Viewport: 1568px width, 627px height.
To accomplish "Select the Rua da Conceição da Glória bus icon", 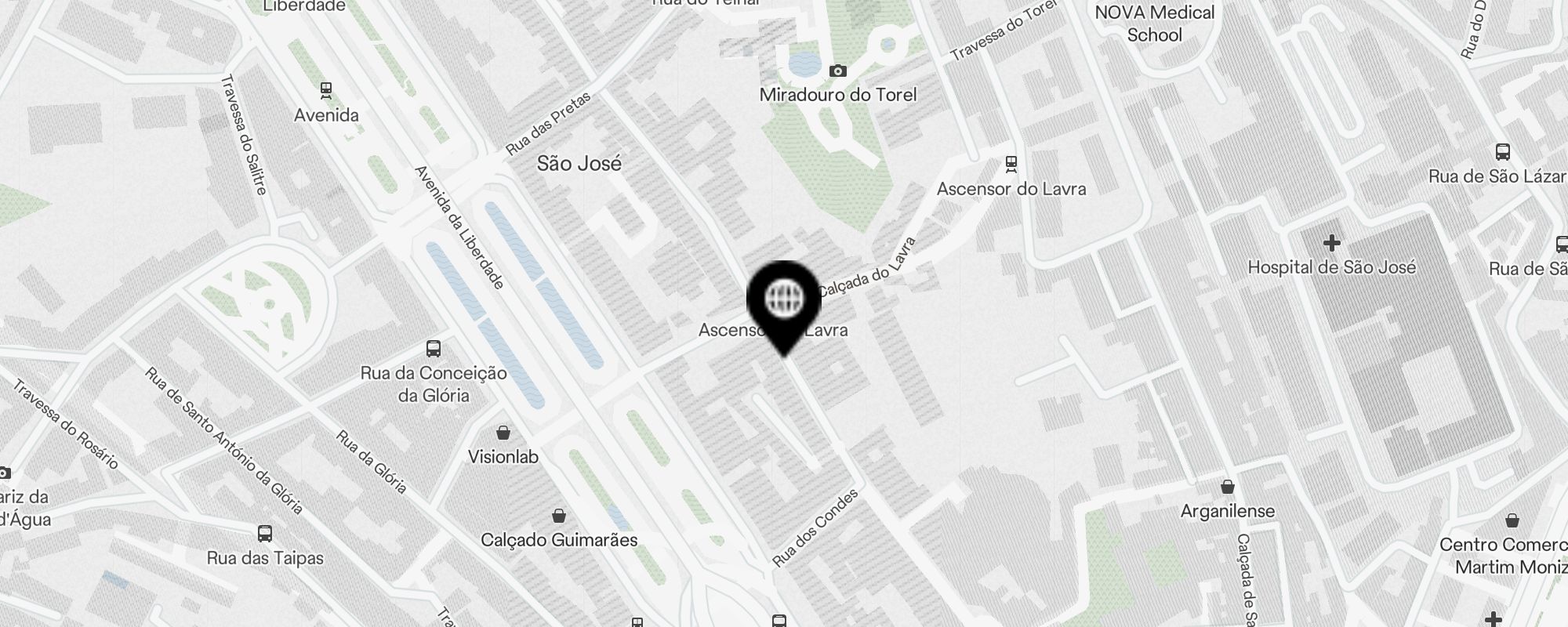I will click(x=434, y=348).
